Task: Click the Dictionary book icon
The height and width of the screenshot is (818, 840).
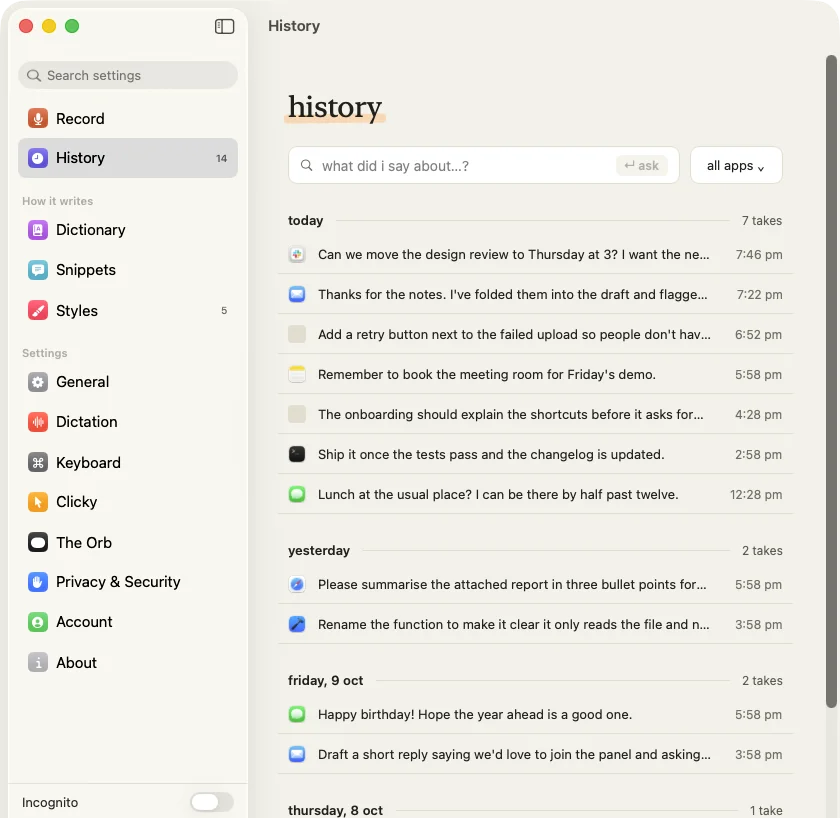Action: [x=38, y=230]
